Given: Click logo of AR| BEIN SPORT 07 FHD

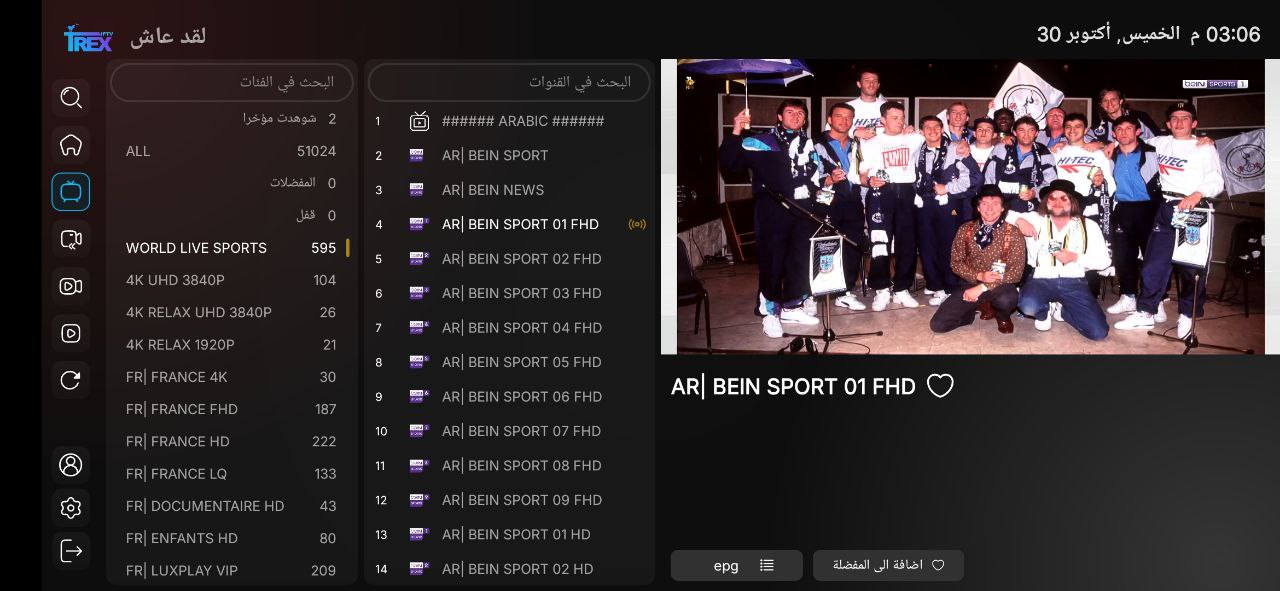Looking at the screenshot, I should point(419,431).
